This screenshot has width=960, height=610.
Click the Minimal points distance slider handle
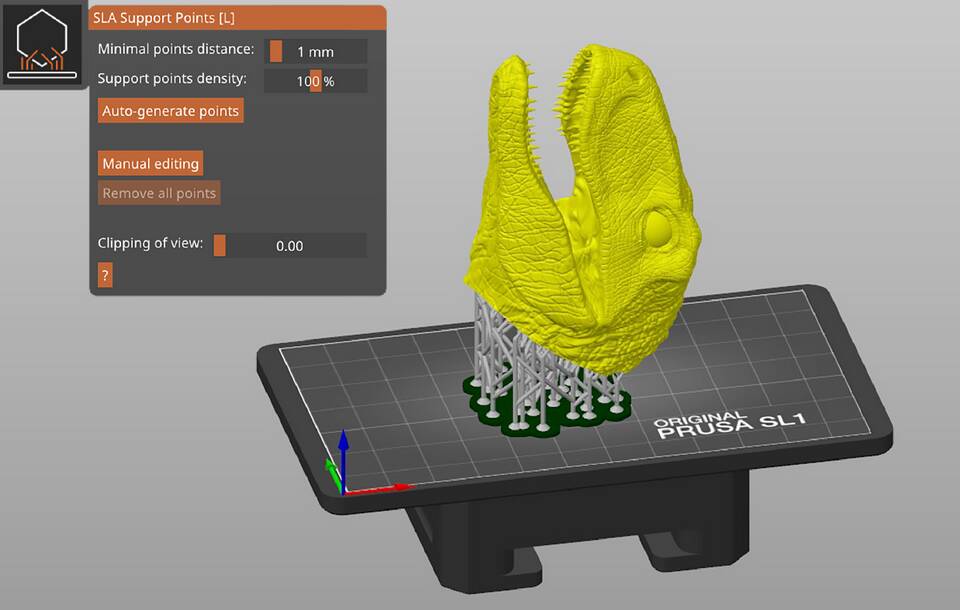276,51
